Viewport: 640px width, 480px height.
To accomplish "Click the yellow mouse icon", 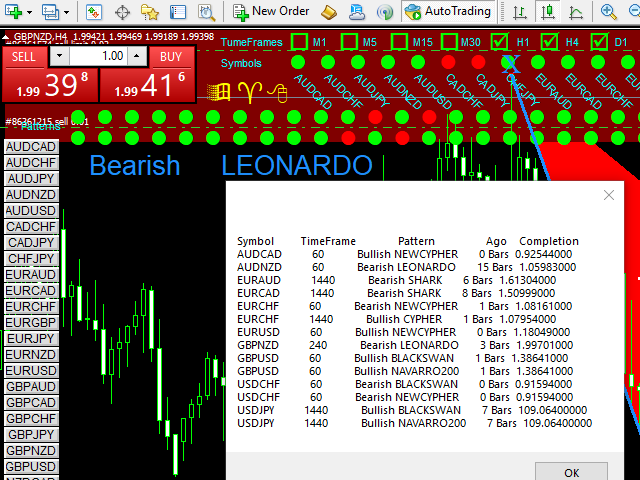I will [x=278, y=93].
